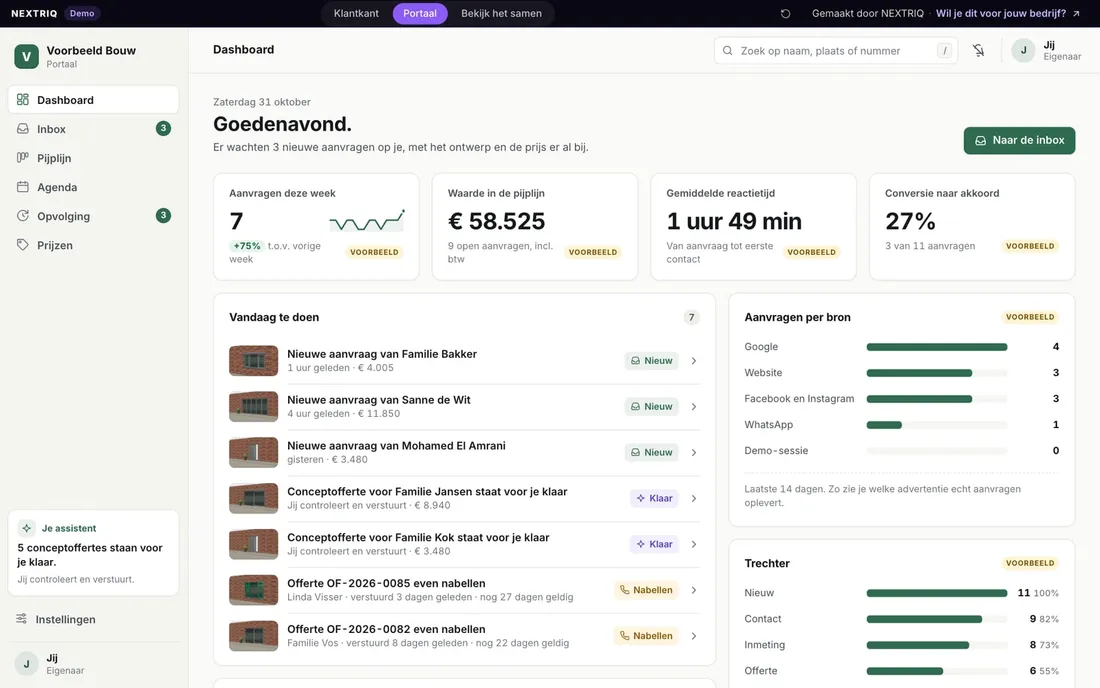Click the Opvolging badge showing 3
Viewport: 1100px width, 688px height.
click(163, 215)
